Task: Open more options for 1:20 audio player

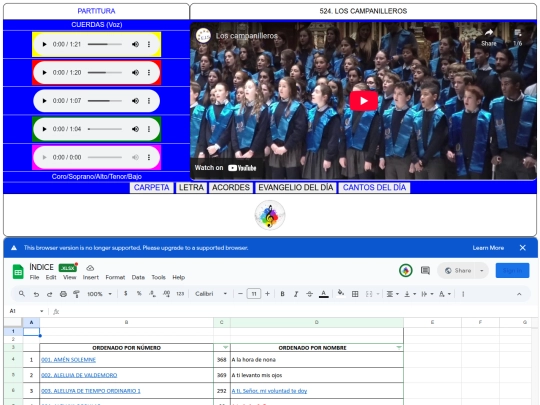Action: 149,72
